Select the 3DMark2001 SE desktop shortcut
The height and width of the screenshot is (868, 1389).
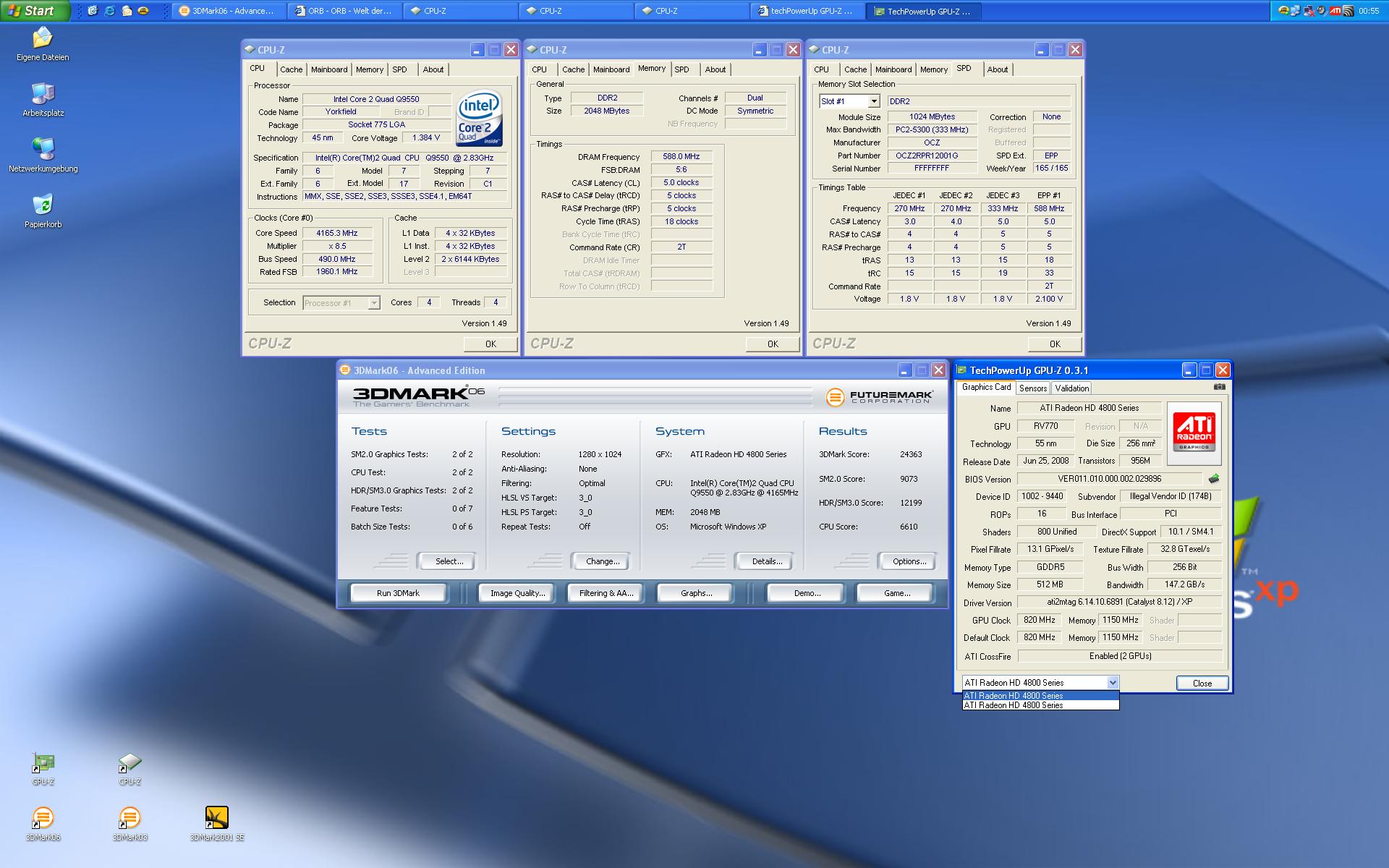coord(216,824)
